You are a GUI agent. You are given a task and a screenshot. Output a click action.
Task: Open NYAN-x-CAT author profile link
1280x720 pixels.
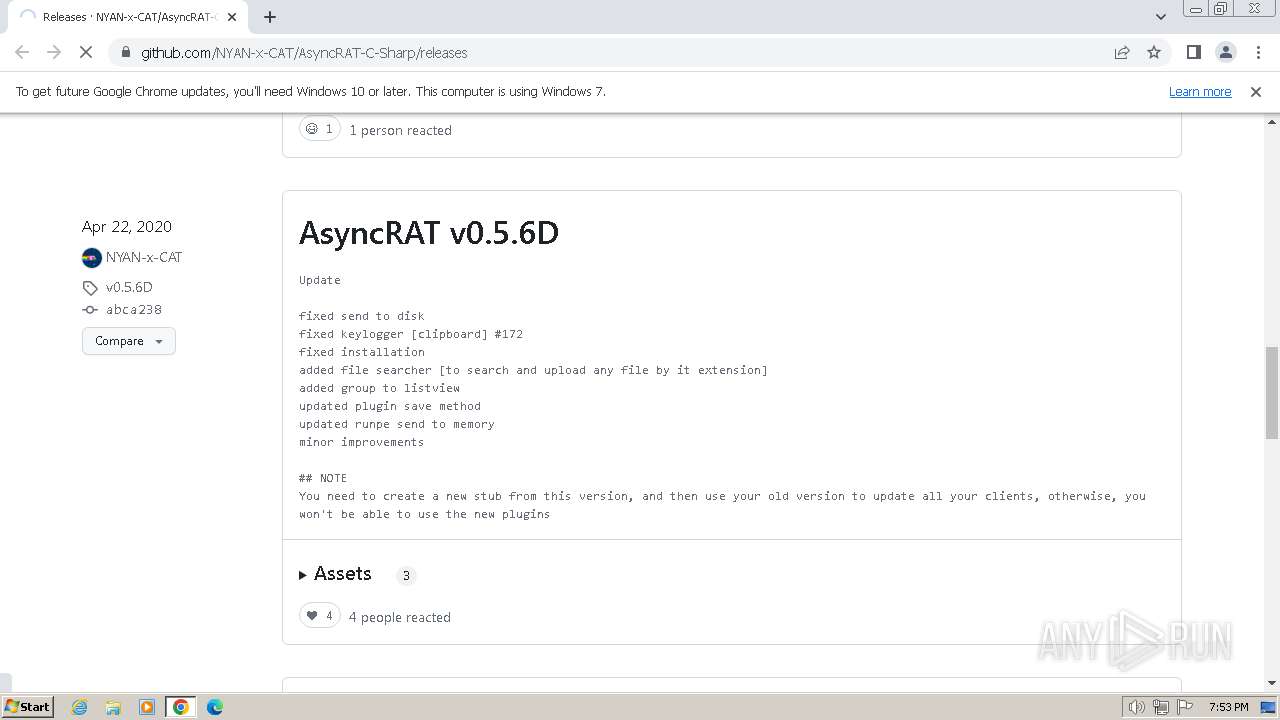click(x=144, y=257)
